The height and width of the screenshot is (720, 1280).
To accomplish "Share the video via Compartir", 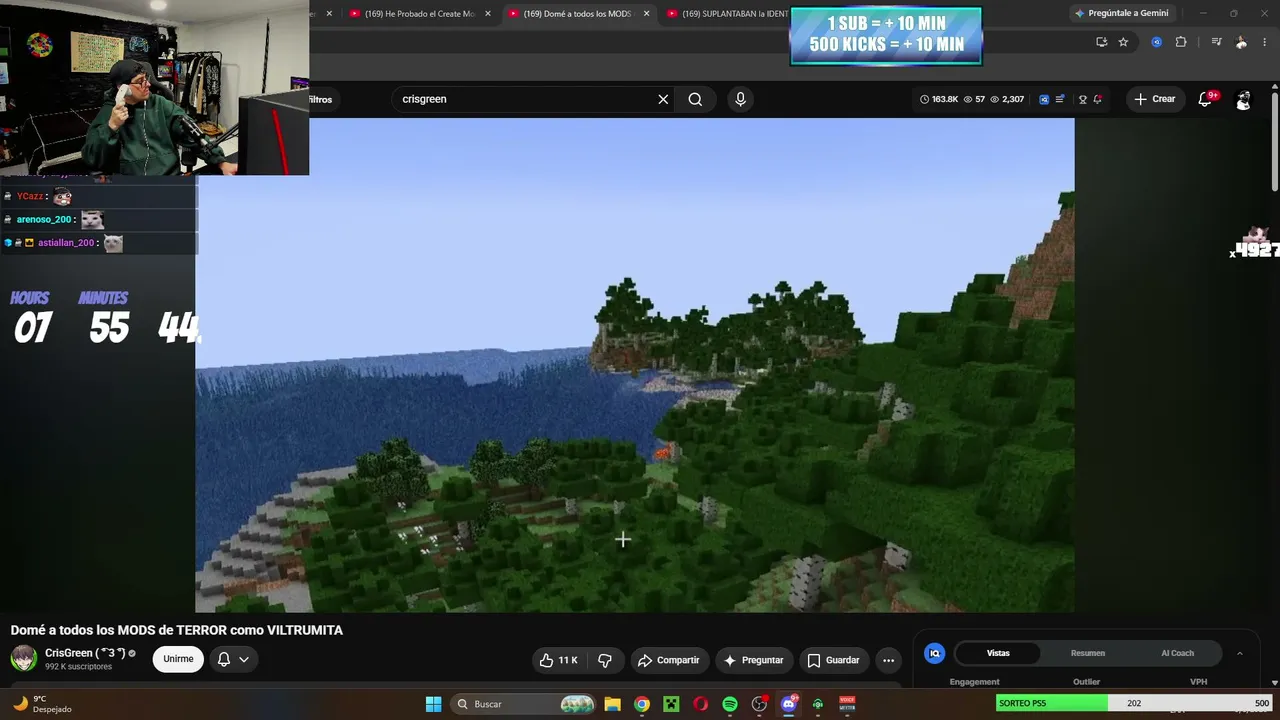I will tap(668, 660).
